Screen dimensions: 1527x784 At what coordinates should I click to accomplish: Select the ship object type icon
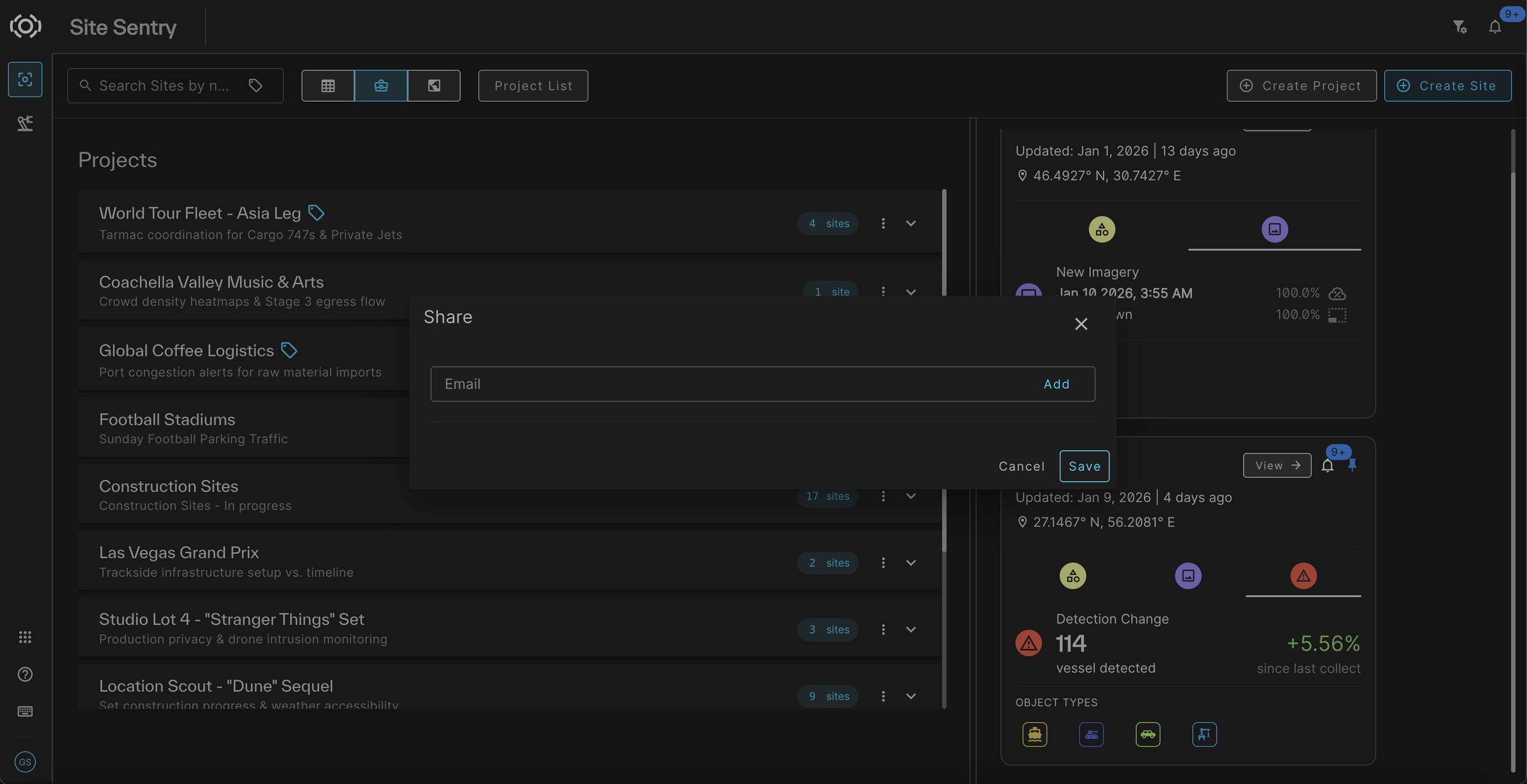click(x=1034, y=734)
